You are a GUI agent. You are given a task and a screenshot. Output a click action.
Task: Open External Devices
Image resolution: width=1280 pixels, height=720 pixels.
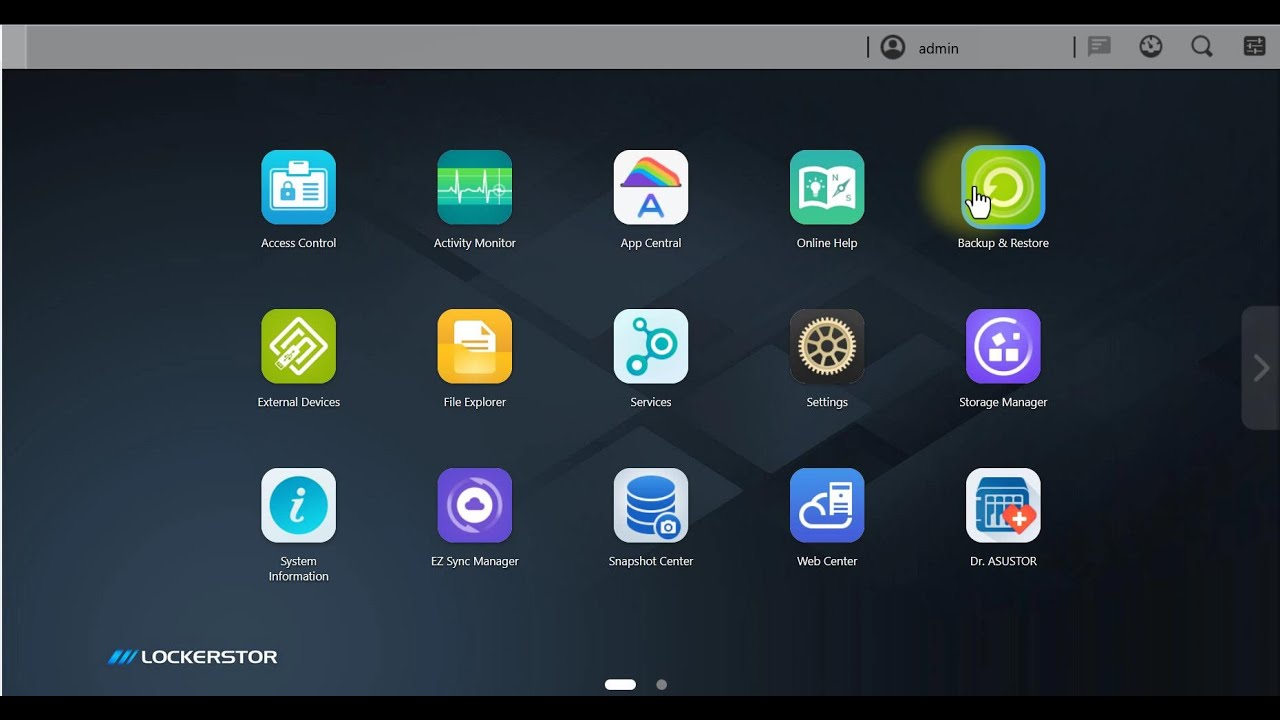pos(298,346)
